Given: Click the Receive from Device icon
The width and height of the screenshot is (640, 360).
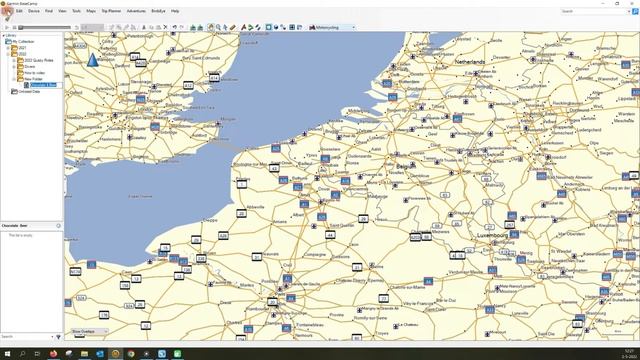Looking at the screenshot, I should [x=200, y=27].
